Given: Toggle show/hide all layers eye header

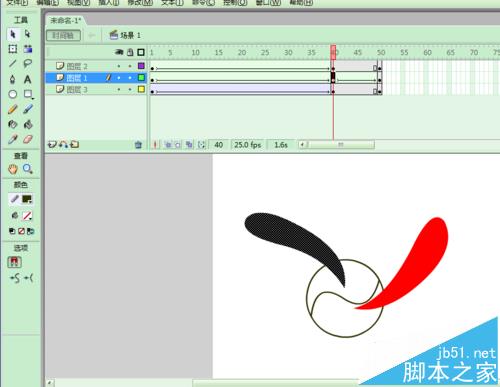Looking at the screenshot, I should 119,52.
